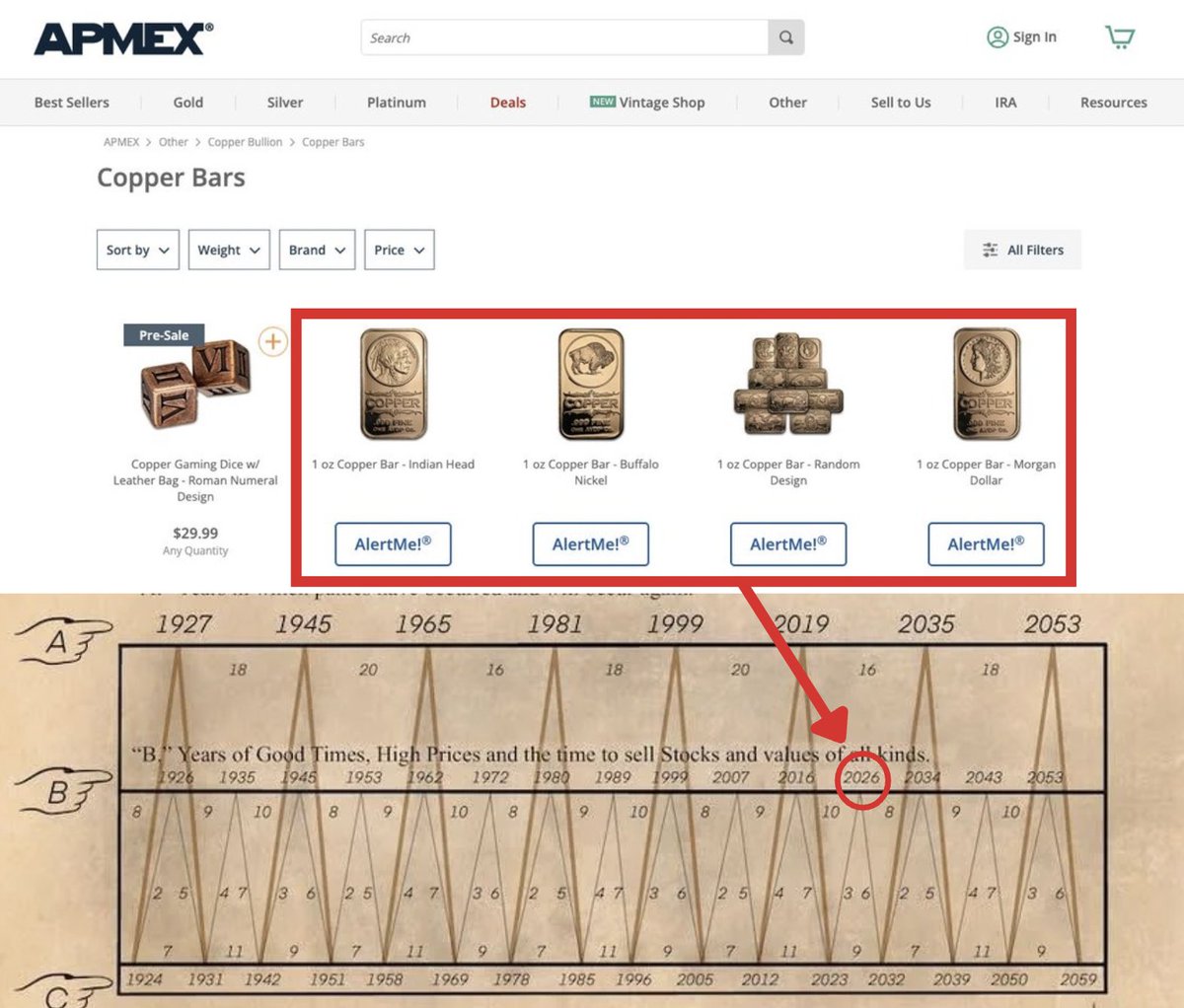Open the Brand filter dropdown

point(317,250)
